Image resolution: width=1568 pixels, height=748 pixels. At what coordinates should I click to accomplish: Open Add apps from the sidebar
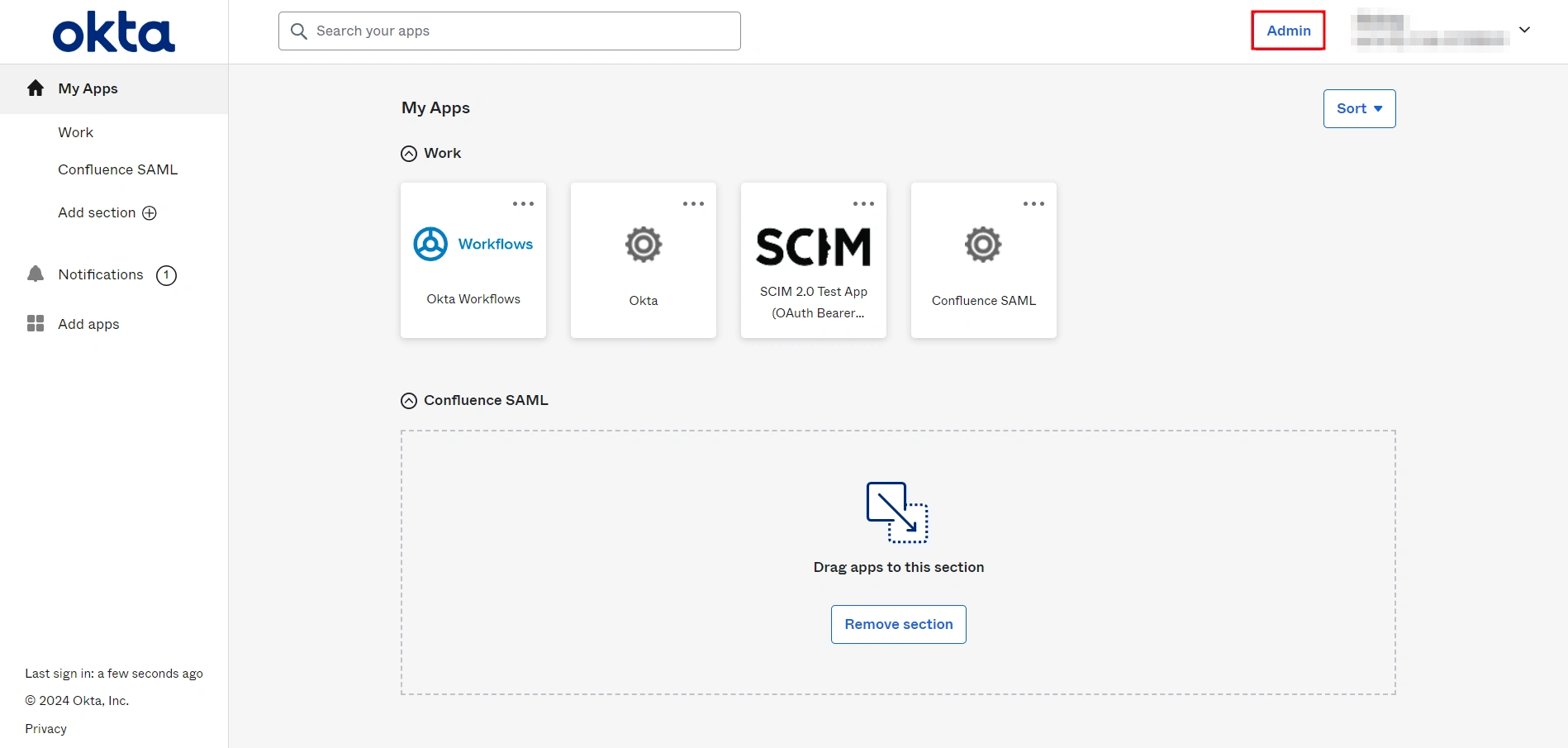pyautogui.click(x=88, y=324)
